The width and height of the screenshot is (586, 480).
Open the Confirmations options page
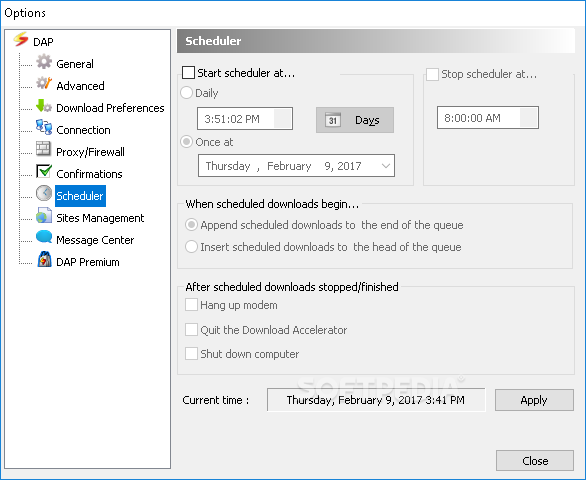point(89,174)
